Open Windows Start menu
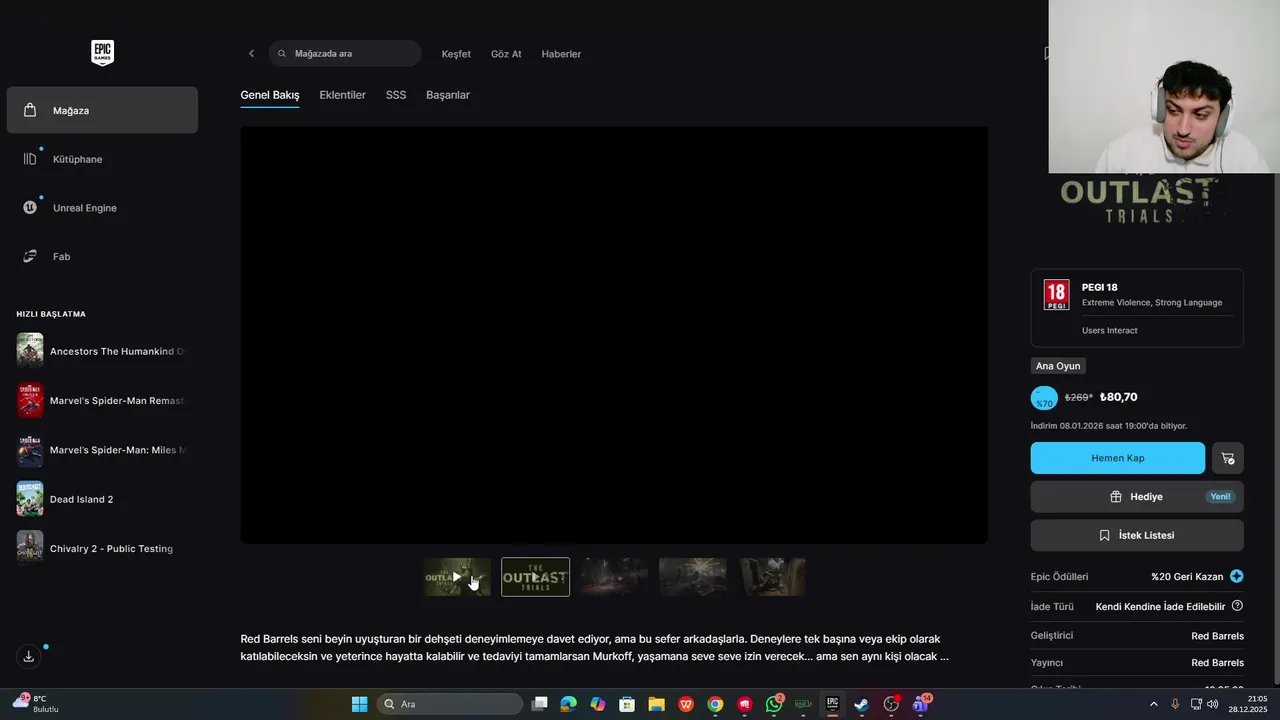The width and height of the screenshot is (1280, 720). click(359, 704)
